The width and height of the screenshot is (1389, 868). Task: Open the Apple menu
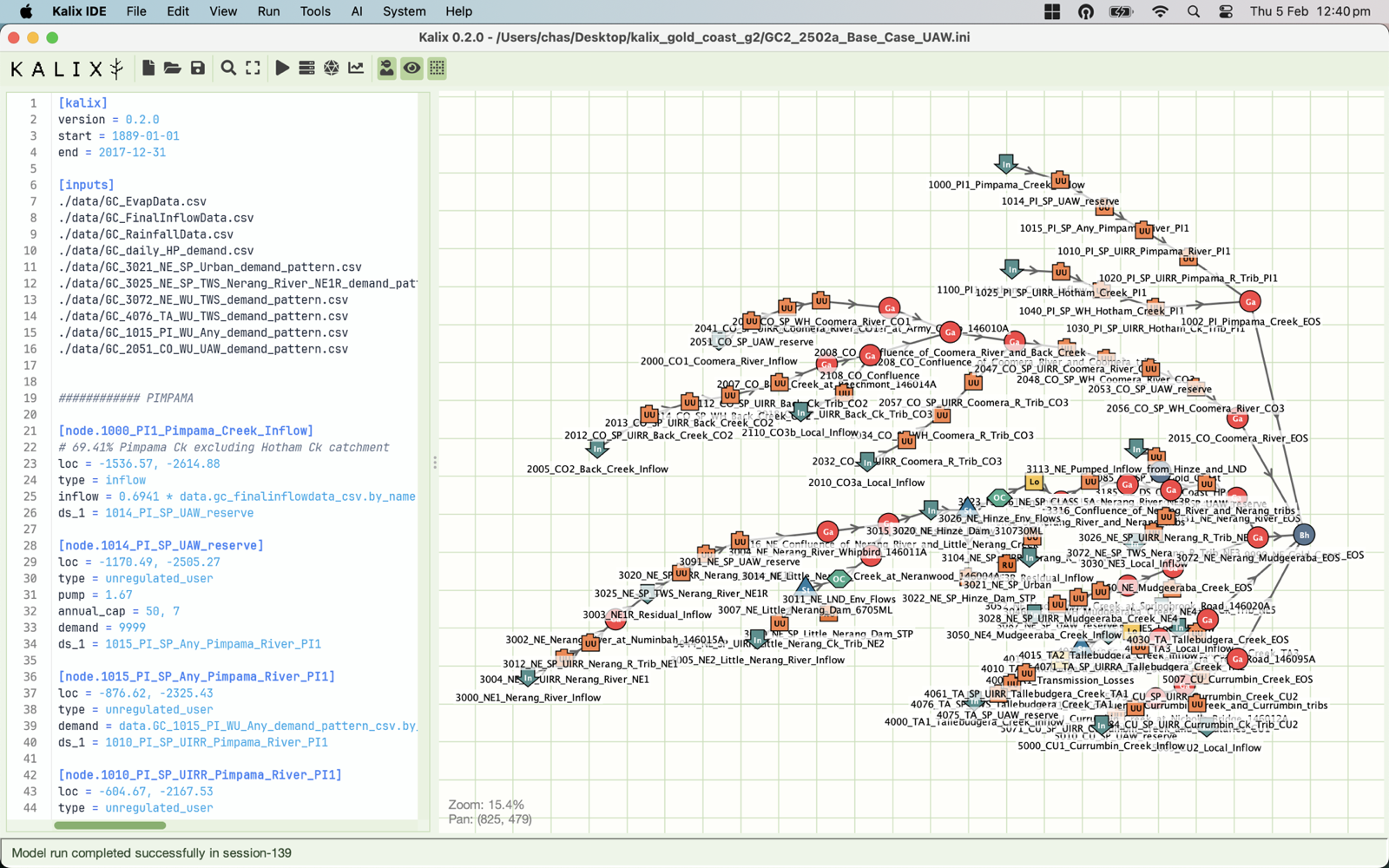pos(26,11)
